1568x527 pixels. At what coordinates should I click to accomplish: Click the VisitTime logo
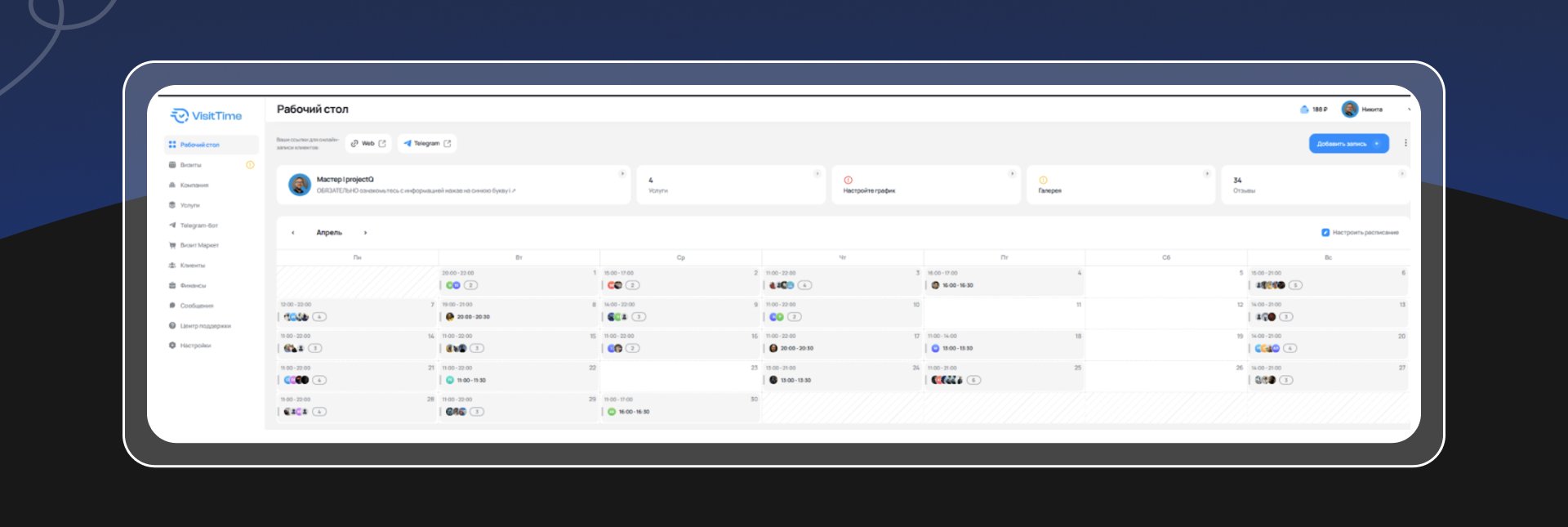206,116
